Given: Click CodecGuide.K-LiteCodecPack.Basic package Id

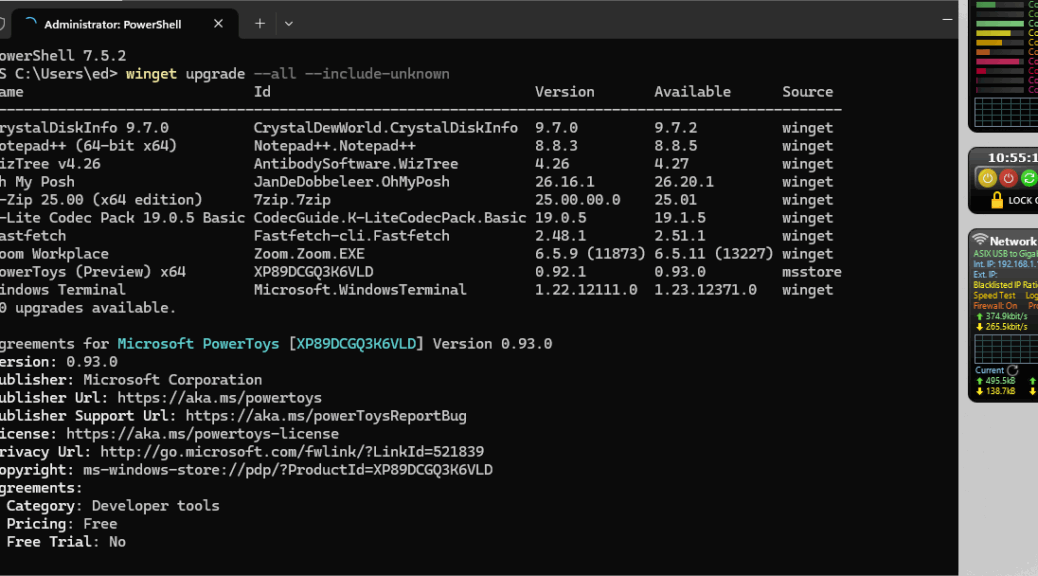Looking at the screenshot, I should point(390,218).
